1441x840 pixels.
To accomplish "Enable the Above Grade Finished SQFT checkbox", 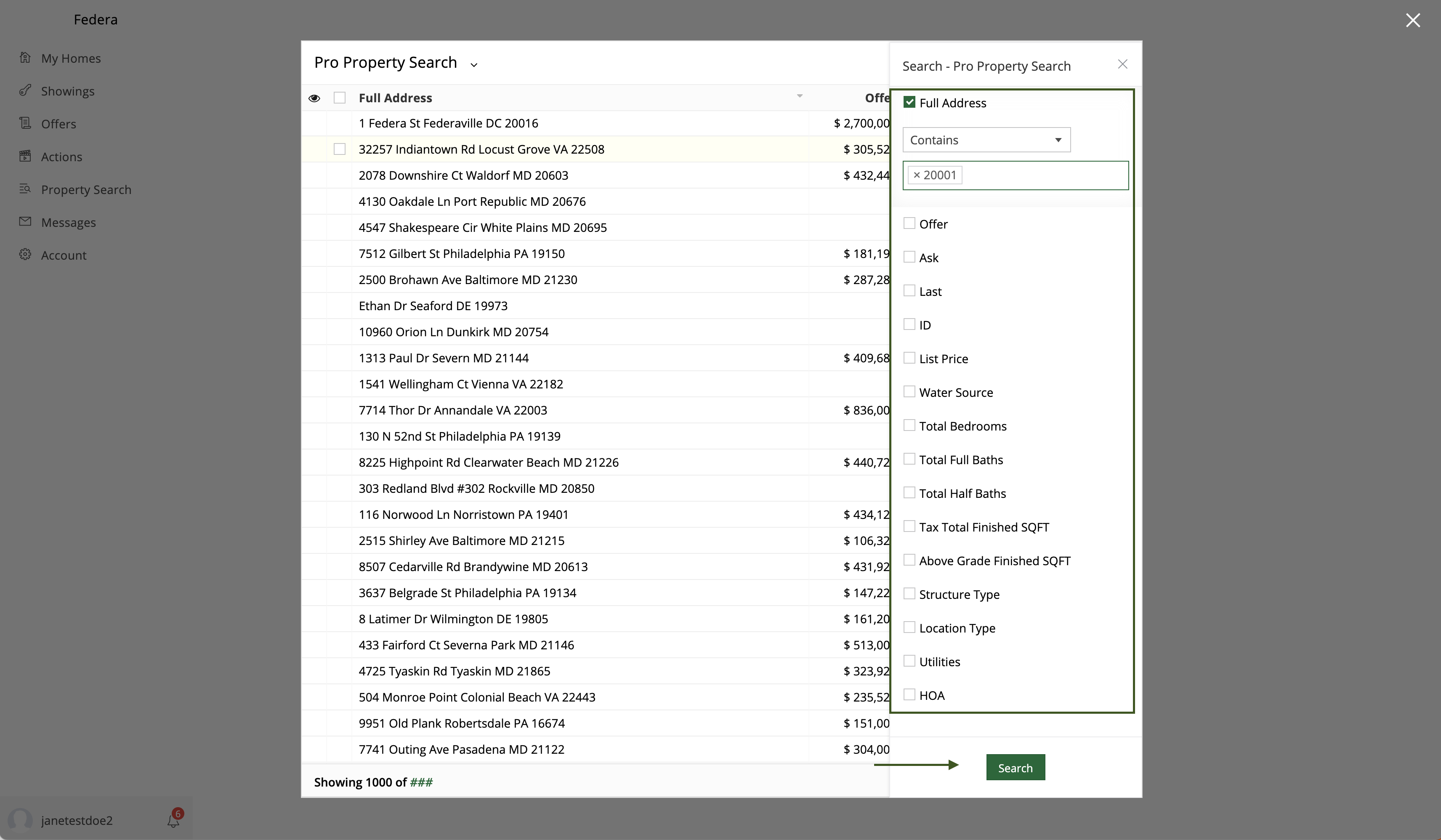I will 909,560.
